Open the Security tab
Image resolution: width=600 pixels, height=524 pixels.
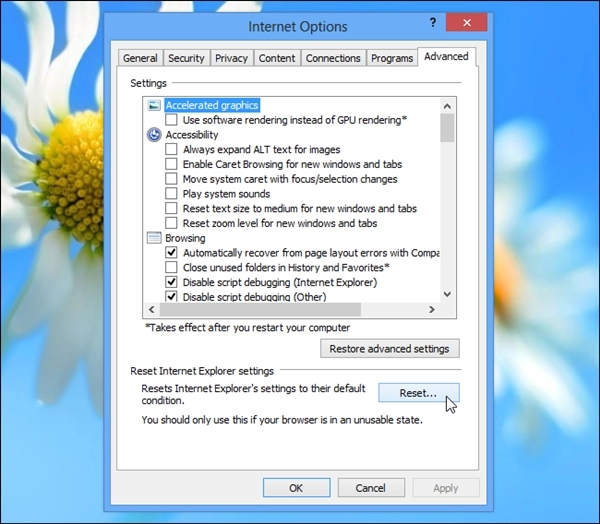(186, 58)
